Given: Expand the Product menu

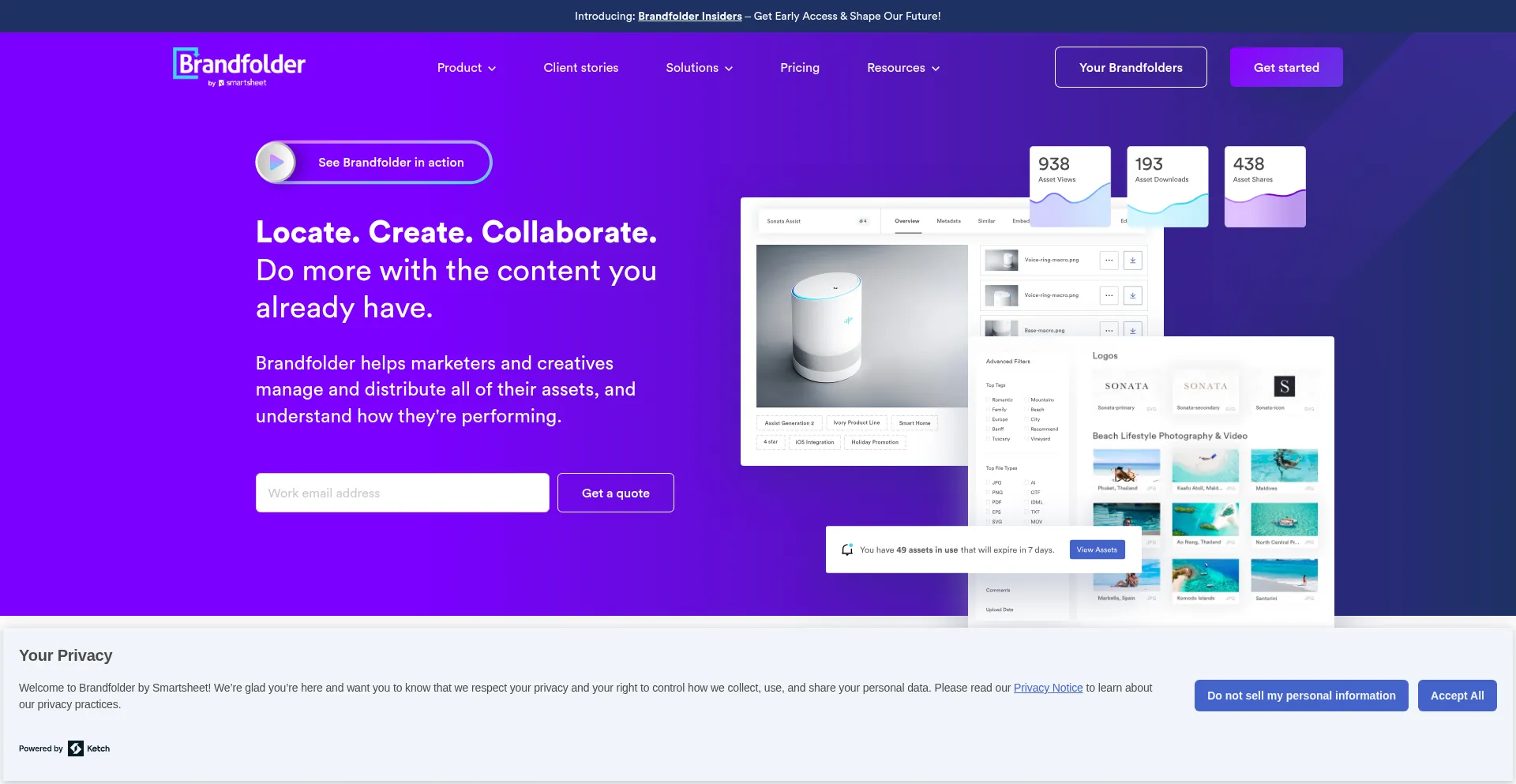Looking at the screenshot, I should [x=467, y=68].
